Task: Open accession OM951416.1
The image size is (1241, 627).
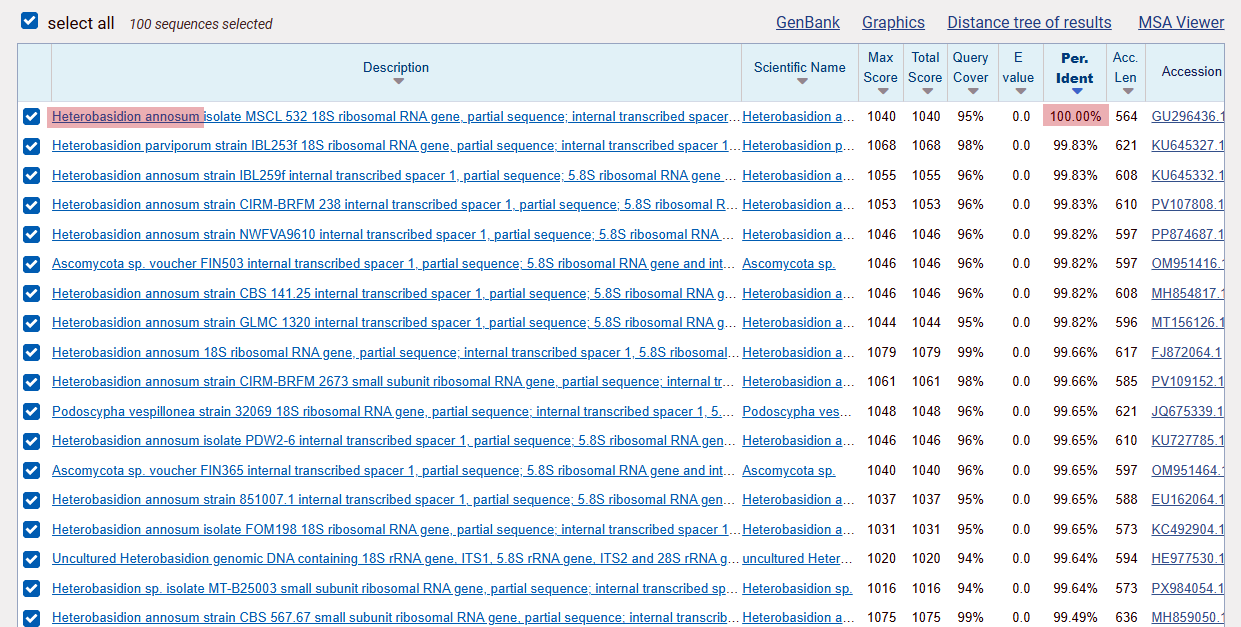Action: coord(1188,264)
